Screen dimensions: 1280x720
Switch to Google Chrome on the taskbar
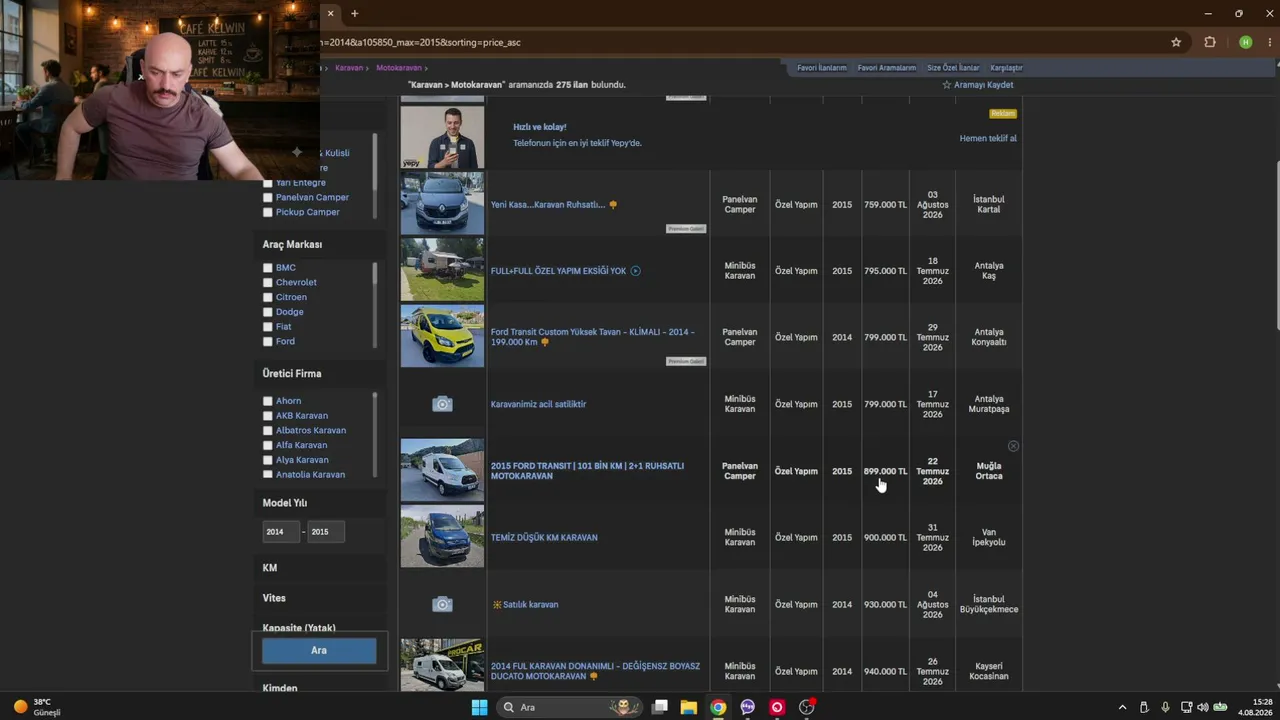(x=718, y=707)
